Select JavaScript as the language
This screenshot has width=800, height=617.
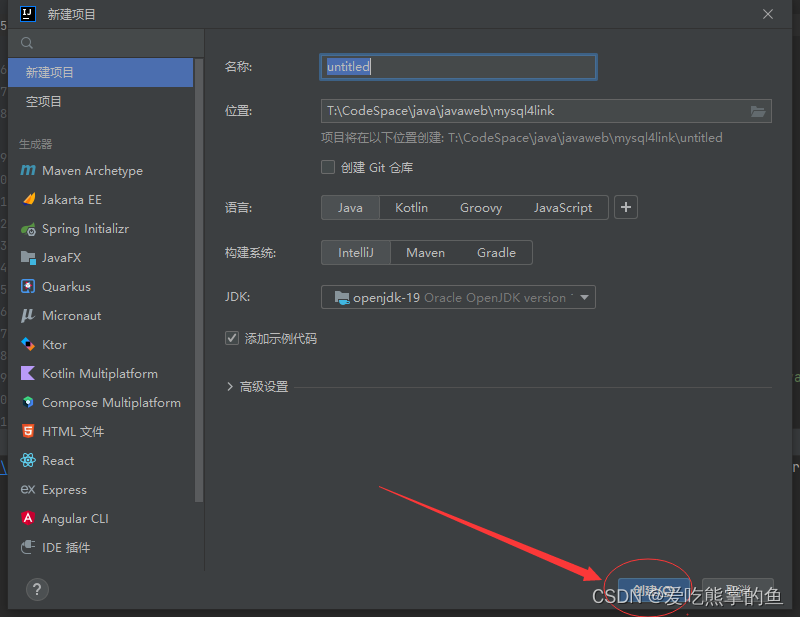563,208
